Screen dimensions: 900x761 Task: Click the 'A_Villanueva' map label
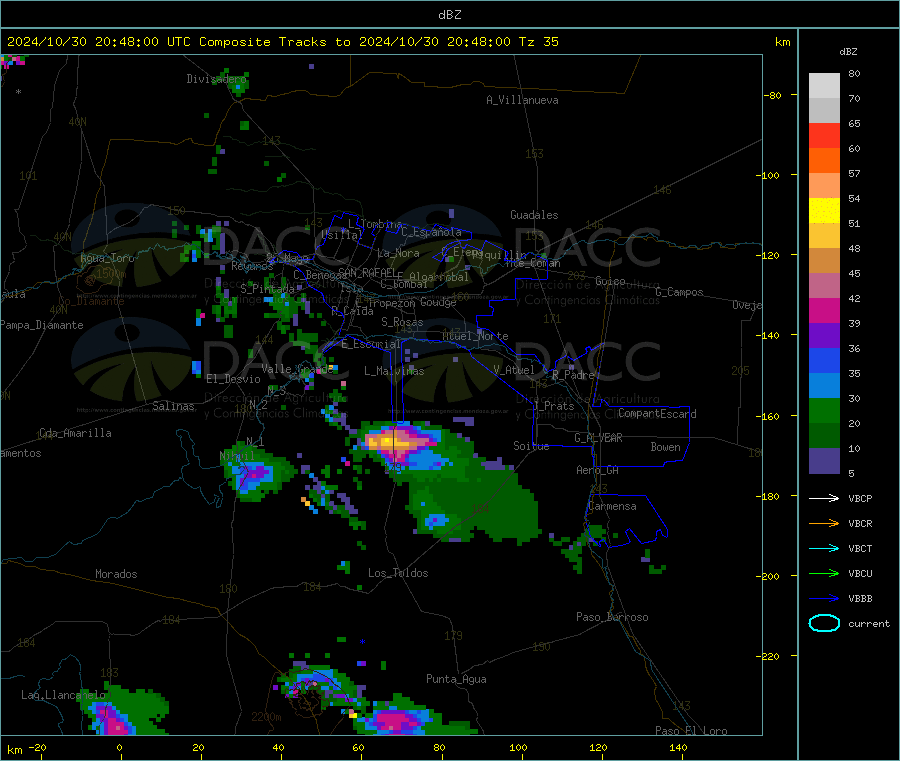522,100
